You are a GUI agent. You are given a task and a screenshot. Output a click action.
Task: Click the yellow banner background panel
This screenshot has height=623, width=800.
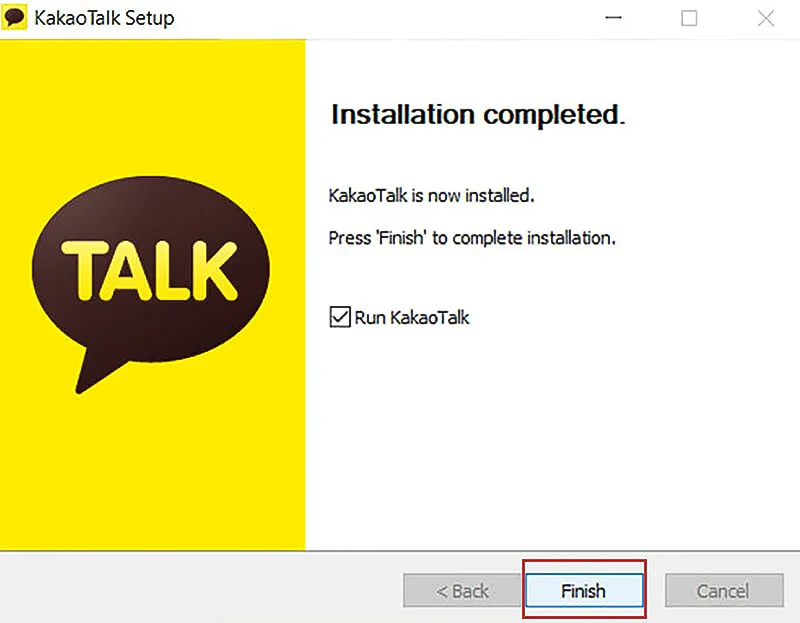(x=152, y=480)
